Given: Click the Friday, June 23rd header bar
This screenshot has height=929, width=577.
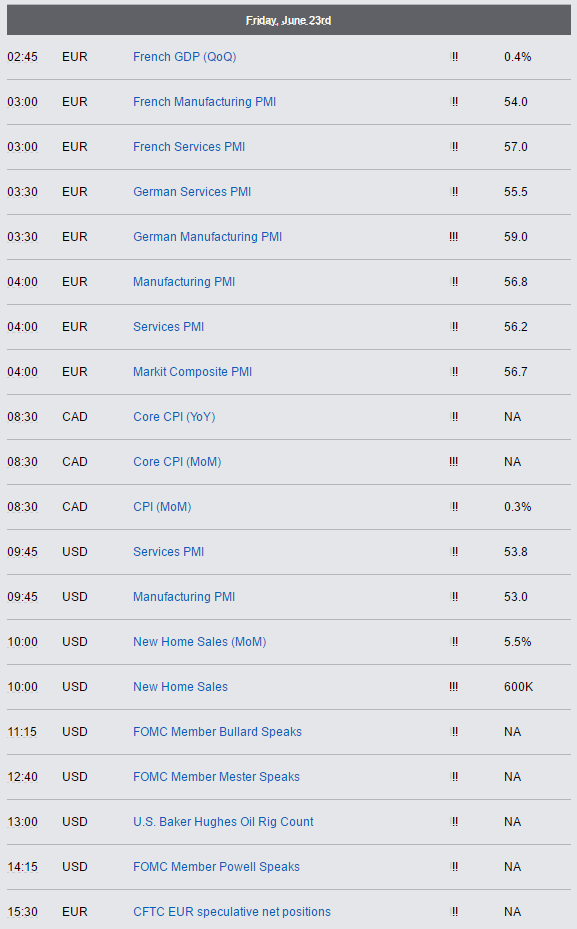Looking at the screenshot, I should 288,21.
